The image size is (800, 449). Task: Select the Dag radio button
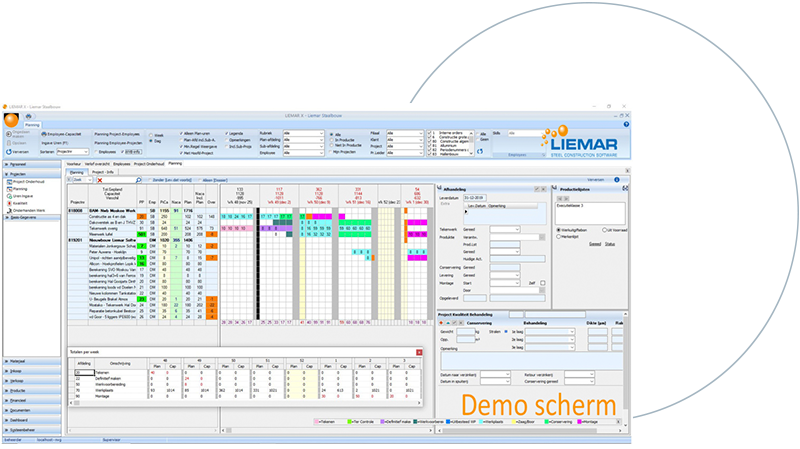tap(151, 141)
